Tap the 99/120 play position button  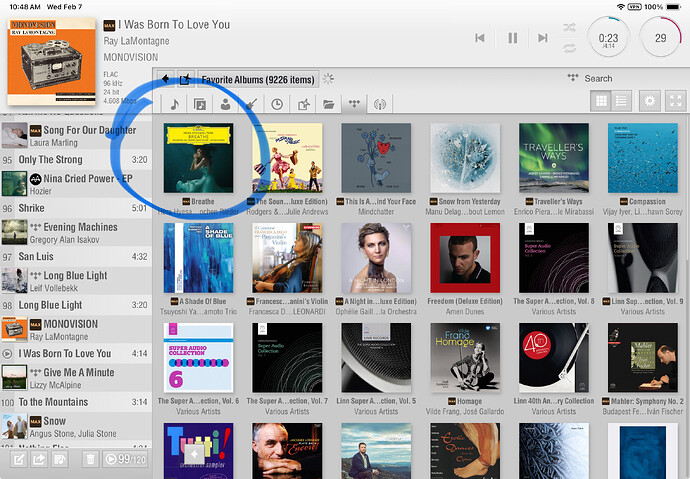pyautogui.click(x=125, y=460)
